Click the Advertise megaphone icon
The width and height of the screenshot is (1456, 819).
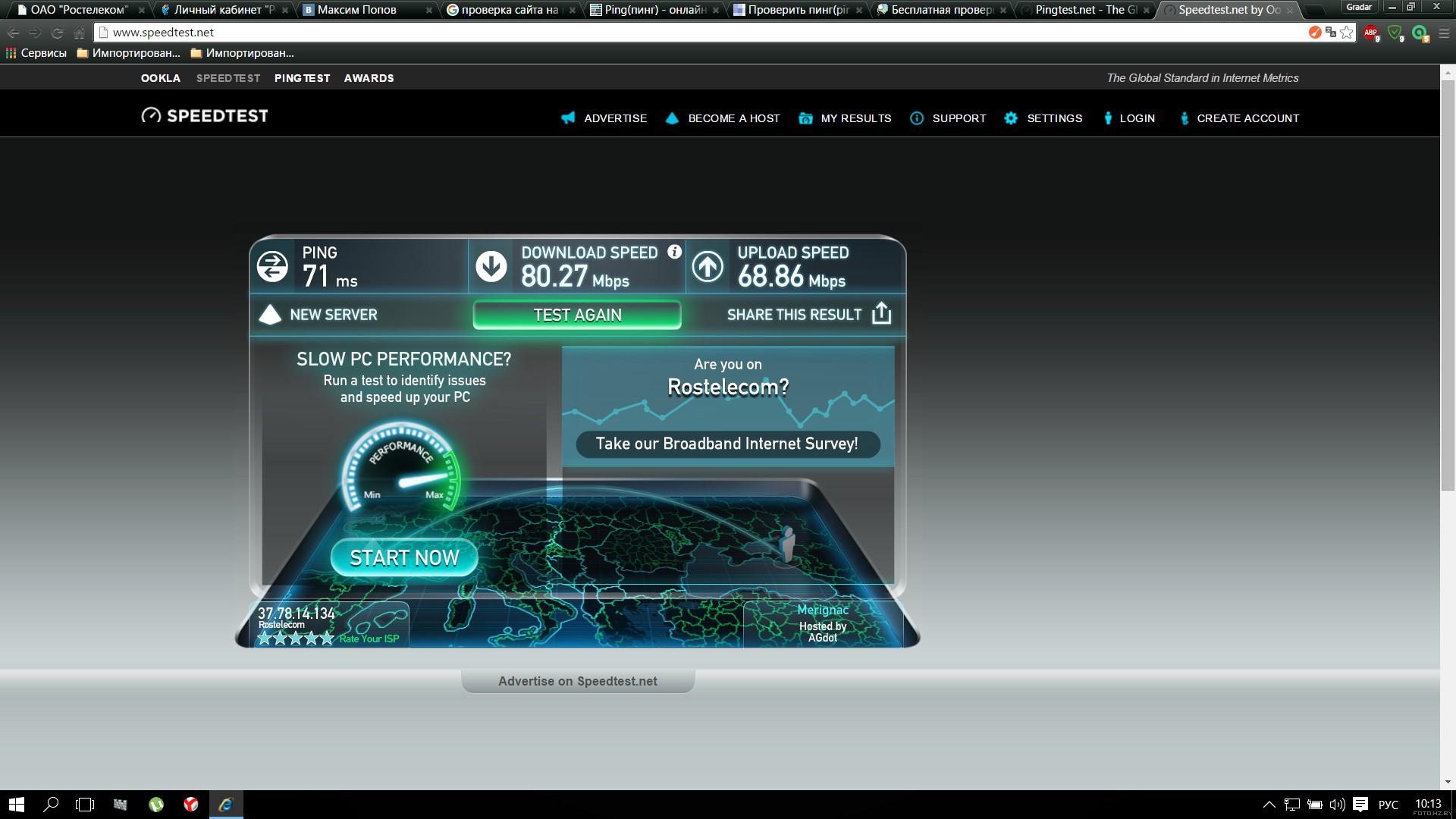coord(568,118)
